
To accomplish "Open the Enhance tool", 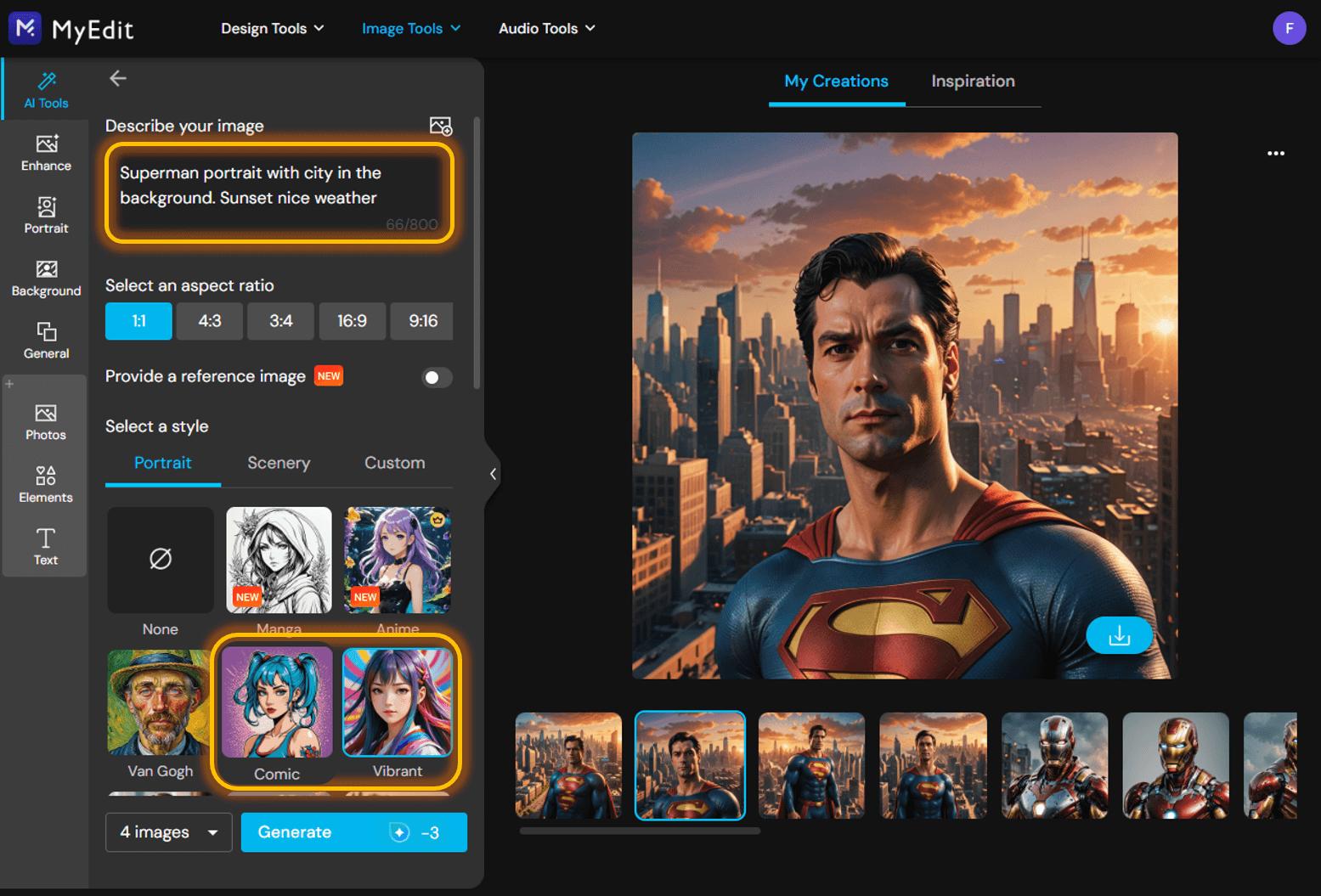I will (45, 153).
